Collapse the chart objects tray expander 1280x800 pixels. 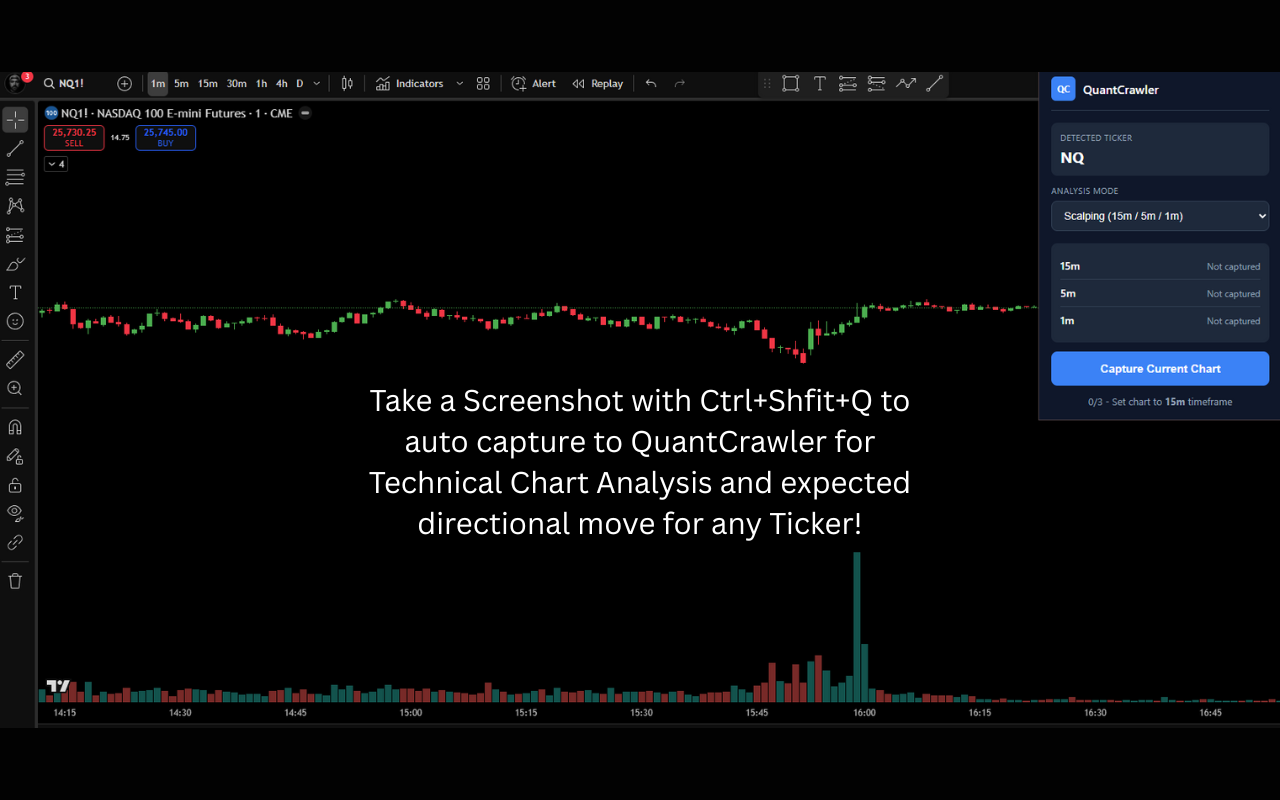point(55,163)
